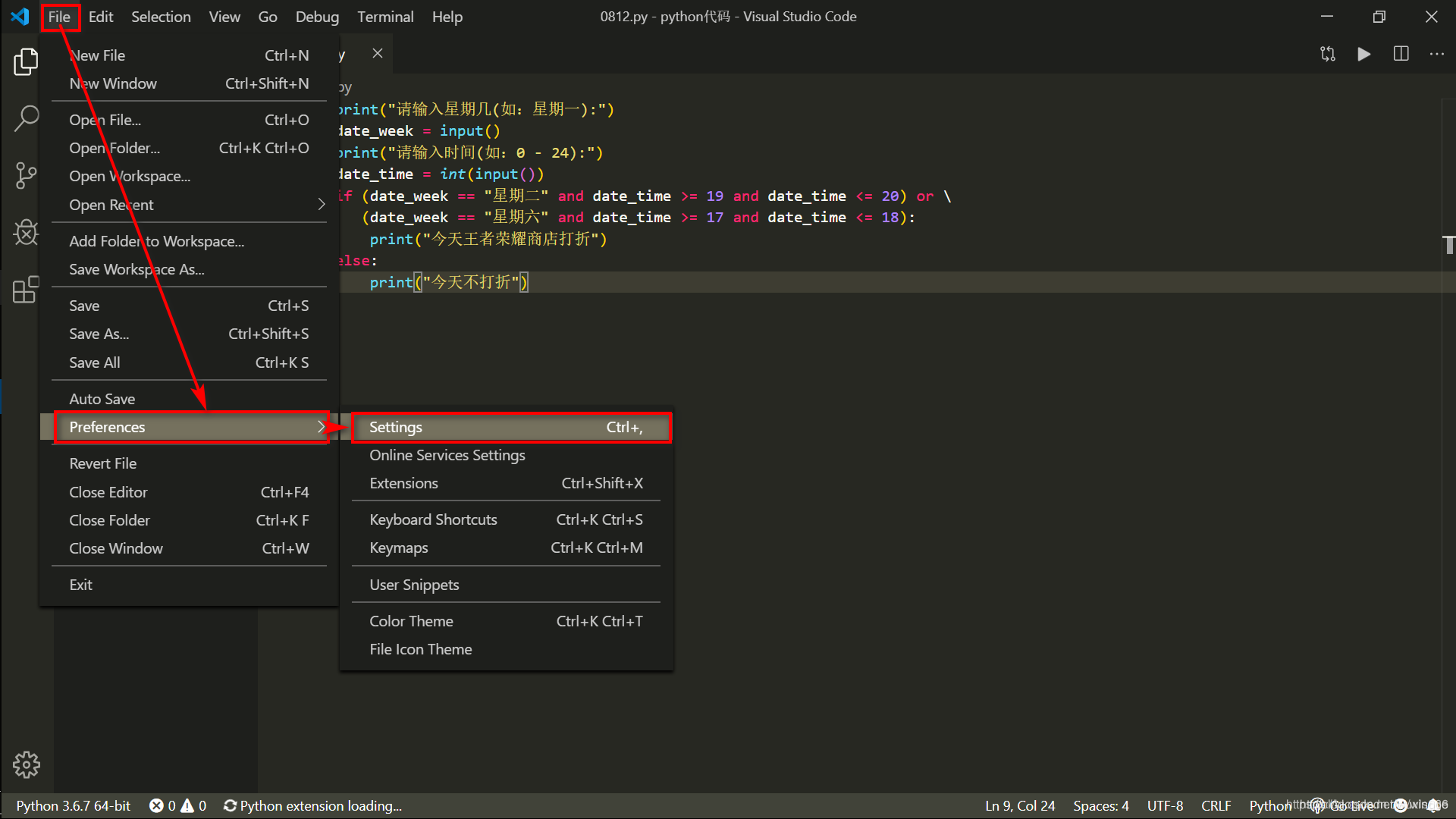This screenshot has width=1456, height=819.
Task: Open the Explorer view in activity bar
Action: [x=26, y=61]
